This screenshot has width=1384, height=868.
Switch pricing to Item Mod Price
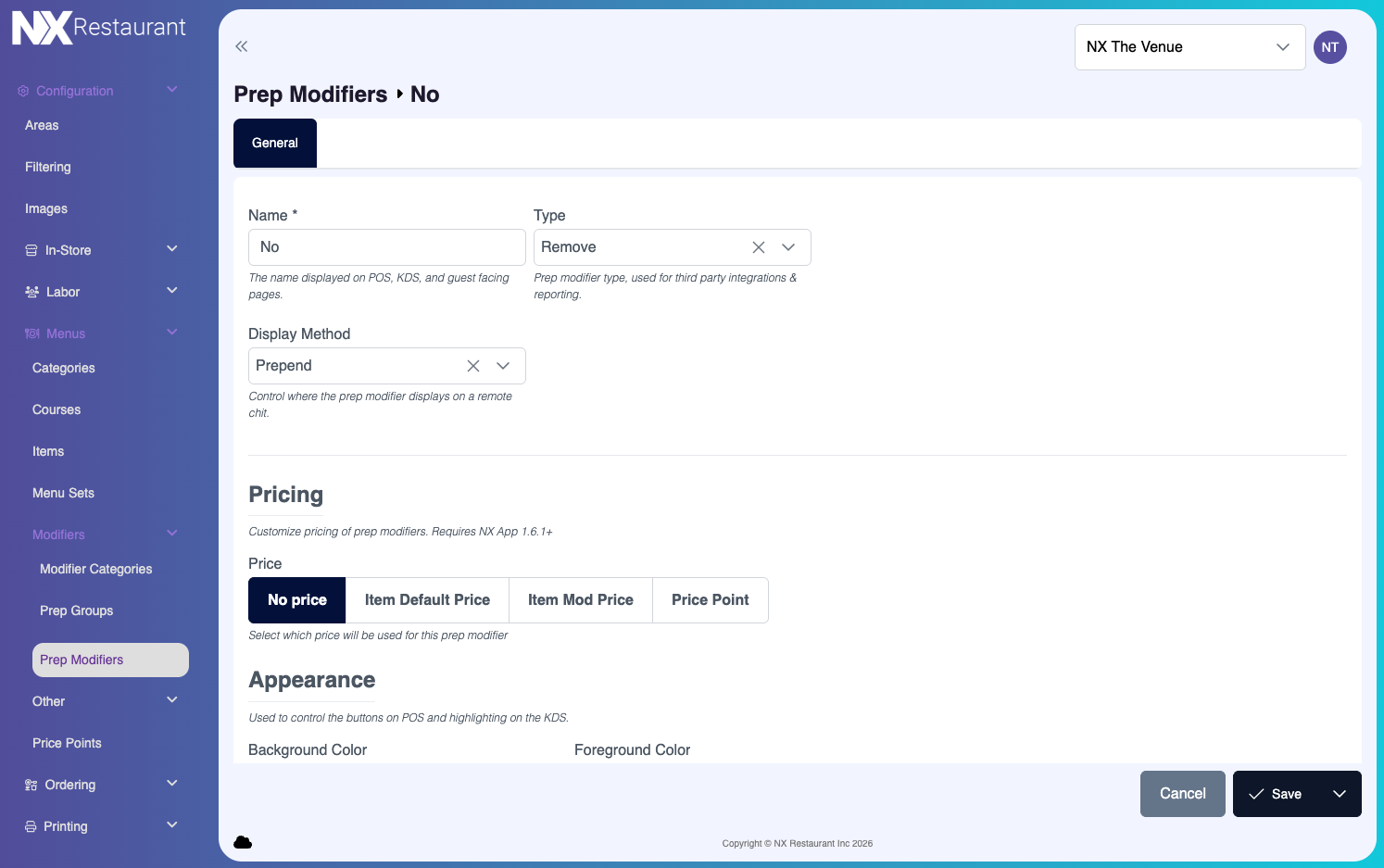(580, 600)
